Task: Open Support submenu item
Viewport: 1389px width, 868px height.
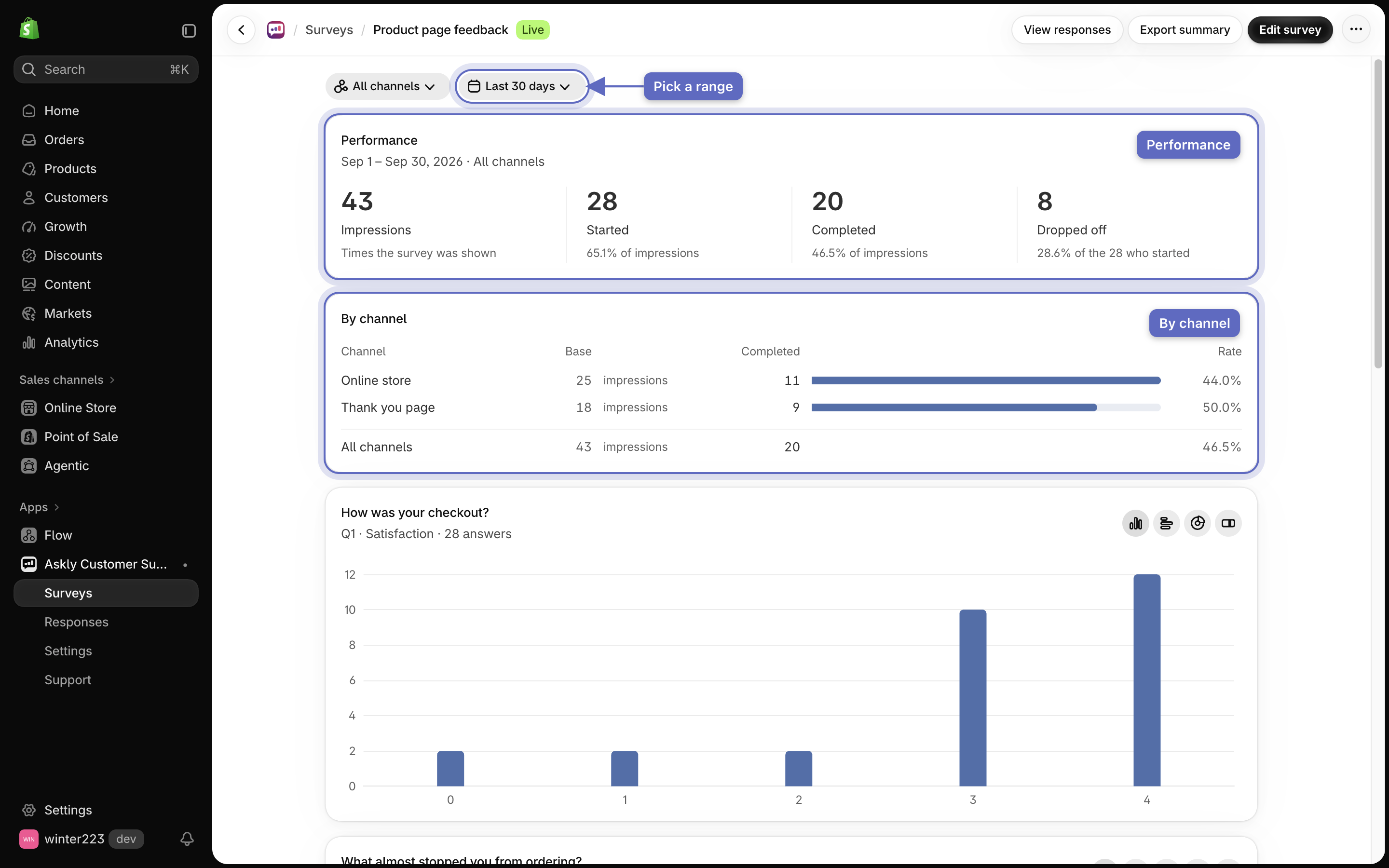Action: 106,680
